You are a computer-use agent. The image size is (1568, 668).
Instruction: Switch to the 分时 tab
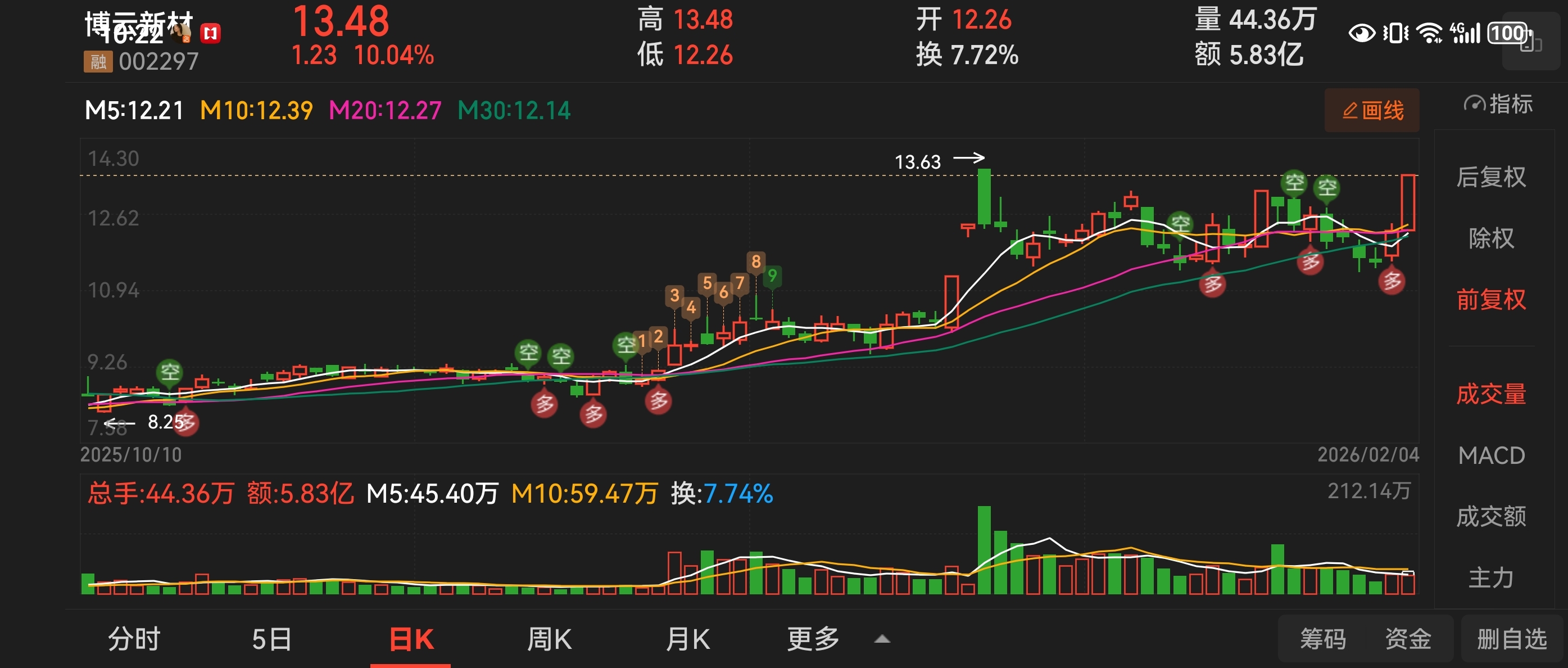click(134, 639)
